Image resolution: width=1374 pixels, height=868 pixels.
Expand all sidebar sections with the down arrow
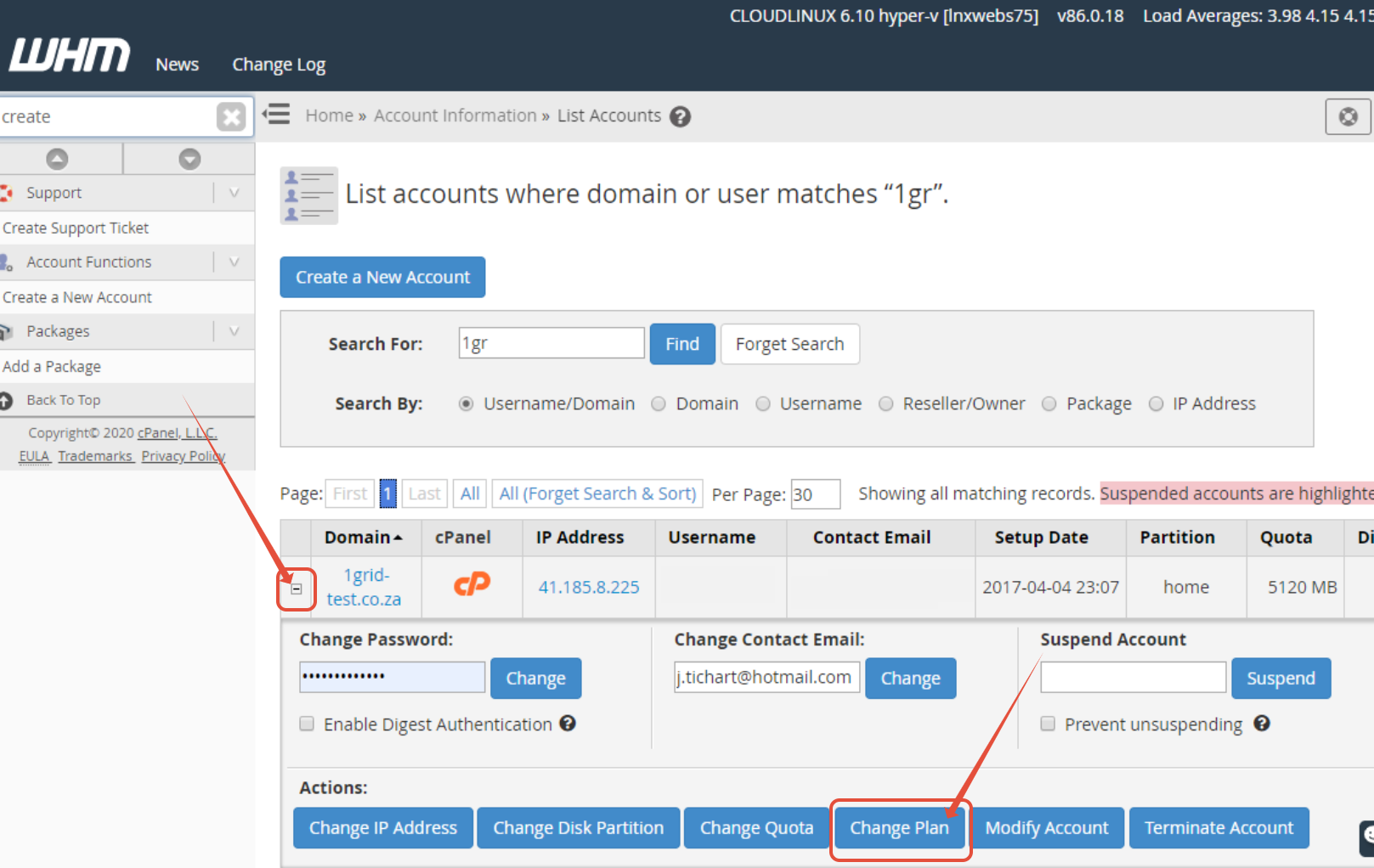pos(189,159)
